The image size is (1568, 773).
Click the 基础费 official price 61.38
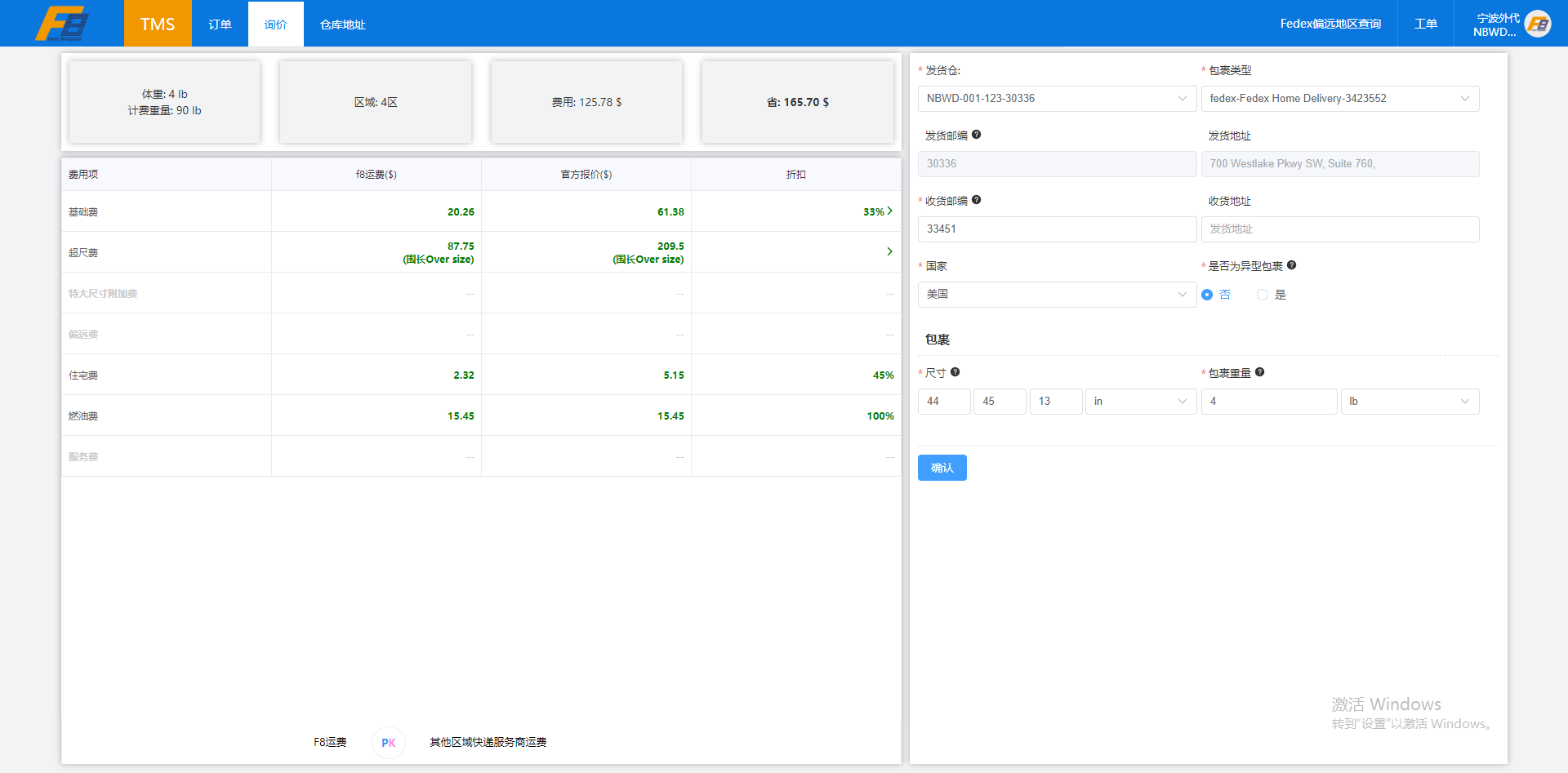pos(670,212)
